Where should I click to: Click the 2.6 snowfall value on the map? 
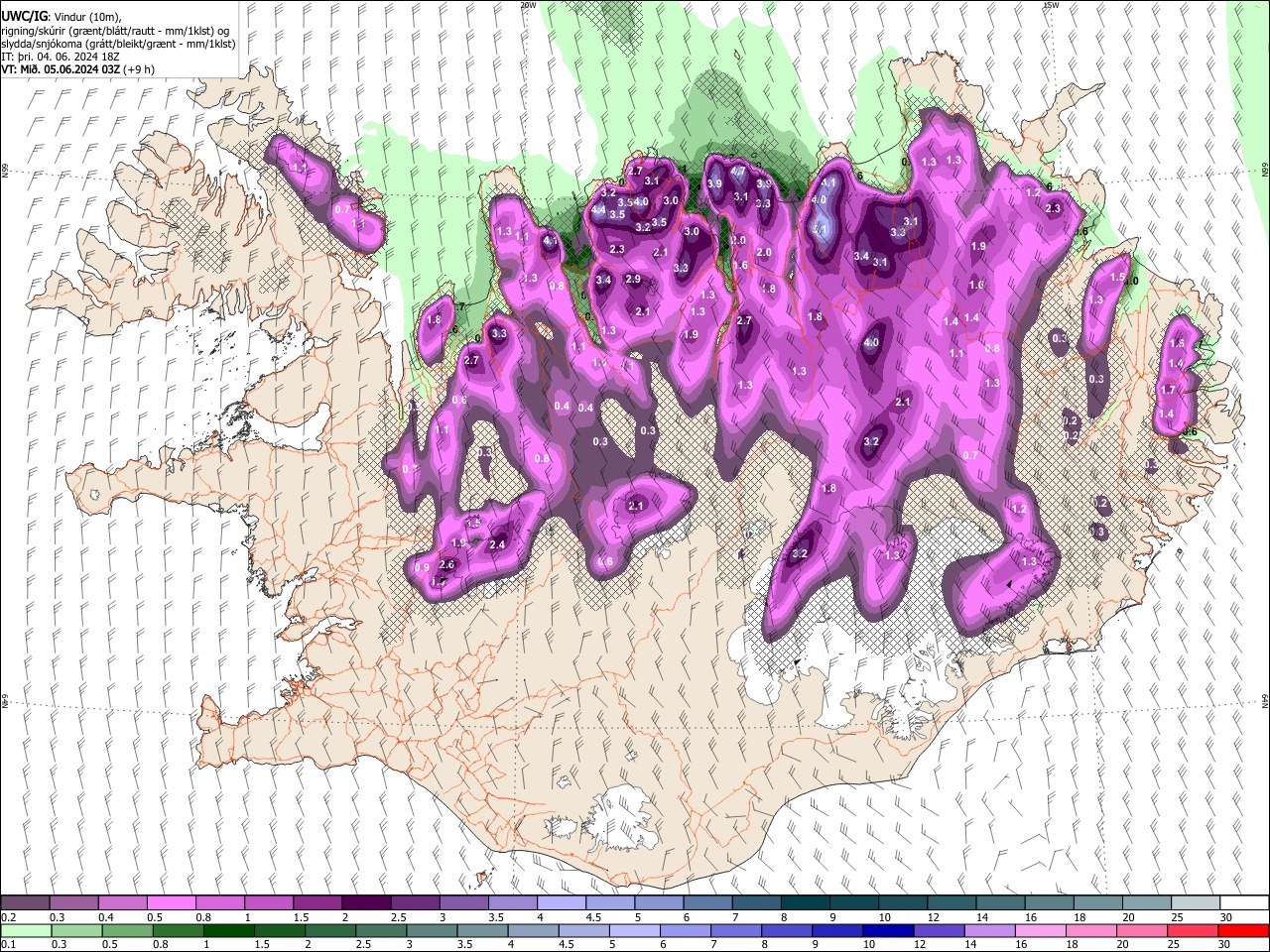click(x=446, y=565)
